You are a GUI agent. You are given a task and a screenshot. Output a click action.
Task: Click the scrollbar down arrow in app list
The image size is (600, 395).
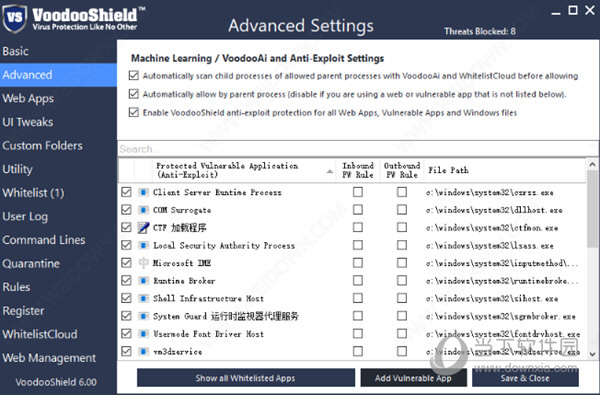592,354
